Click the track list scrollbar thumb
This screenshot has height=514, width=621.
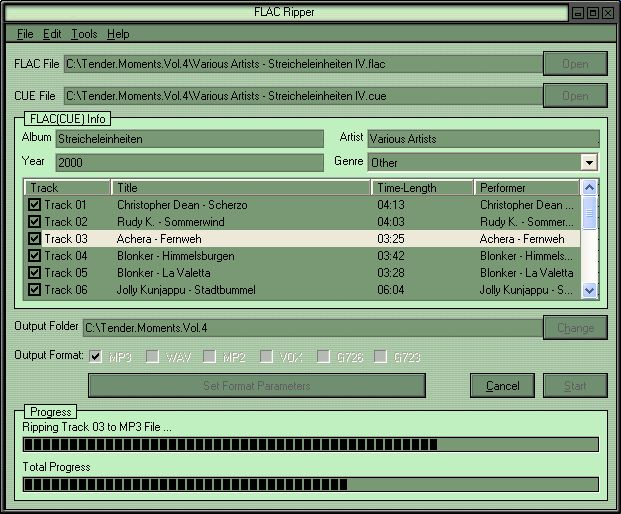pos(589,213)
